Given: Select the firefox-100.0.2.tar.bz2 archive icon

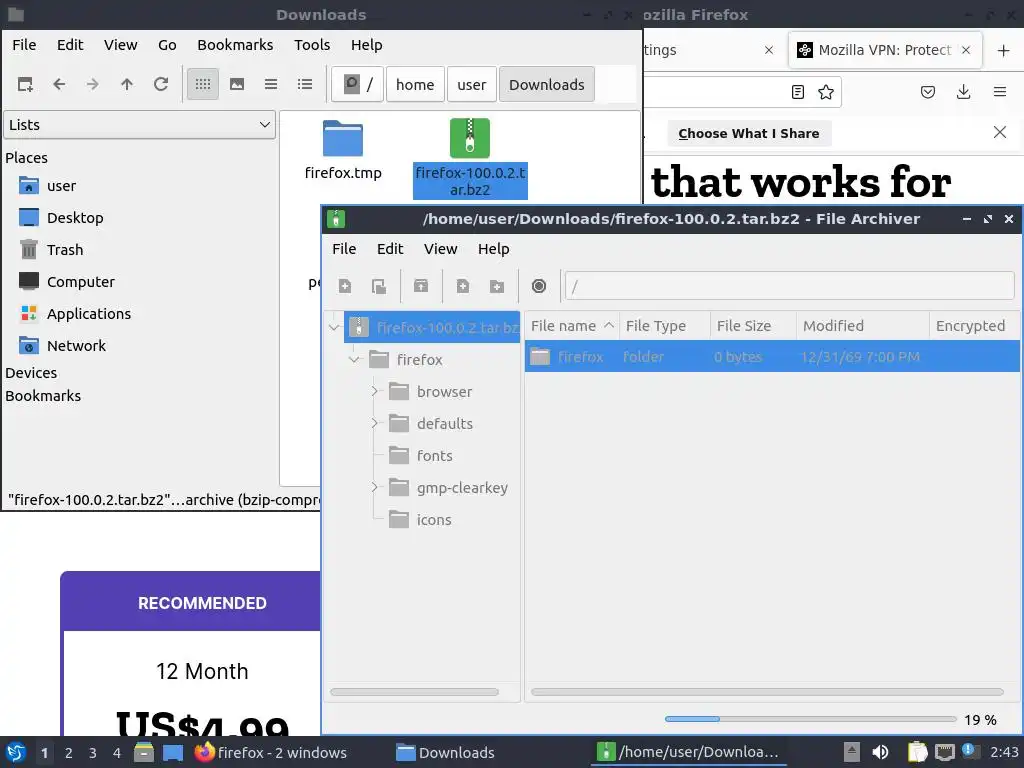Looking at the screenshot, I should pos(470,138).
